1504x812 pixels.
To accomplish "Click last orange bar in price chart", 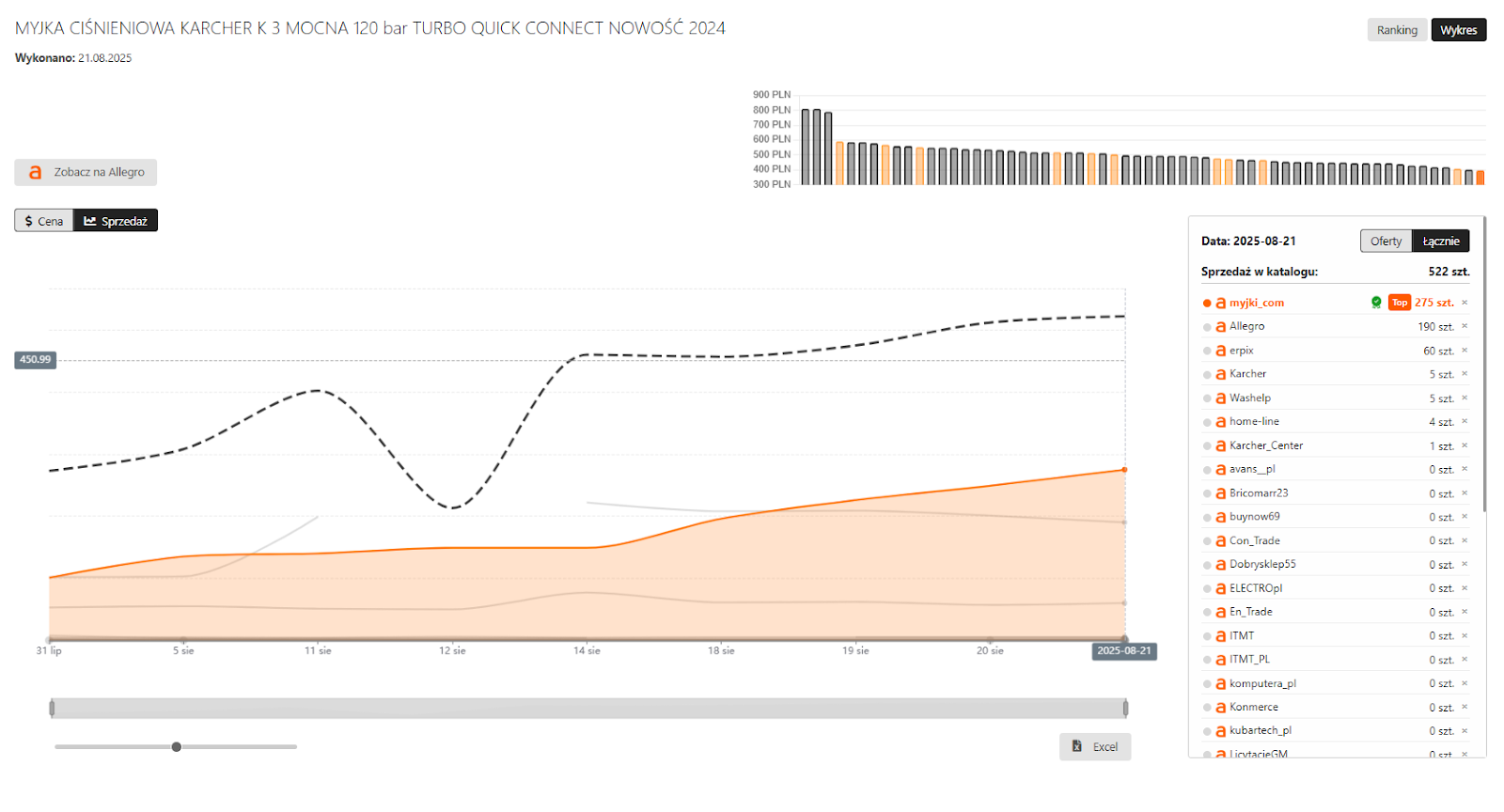I will [x=1480, y=178].
